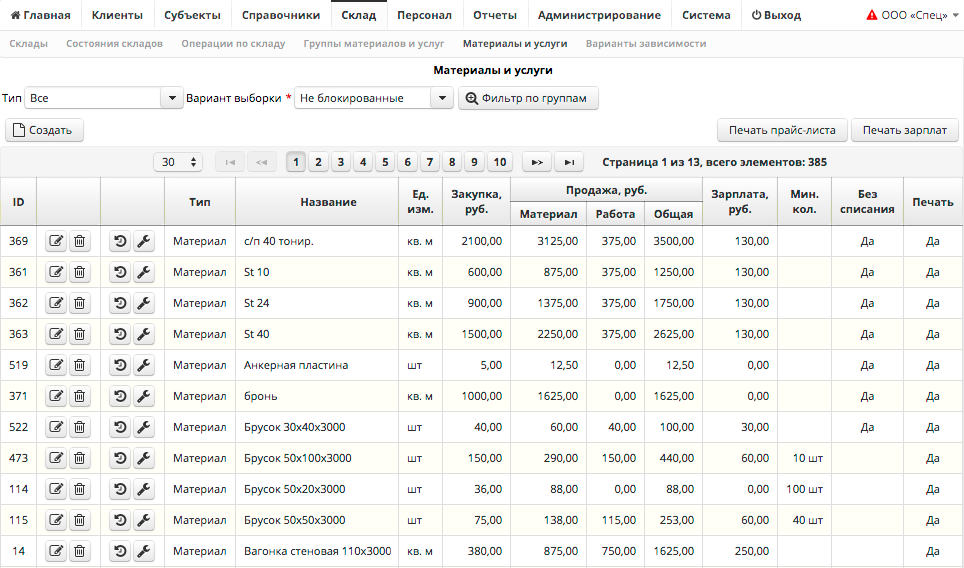Open the Вариант выборки dropdown
The height and width of the screenshot is (568, 964).
click(442, 98)
